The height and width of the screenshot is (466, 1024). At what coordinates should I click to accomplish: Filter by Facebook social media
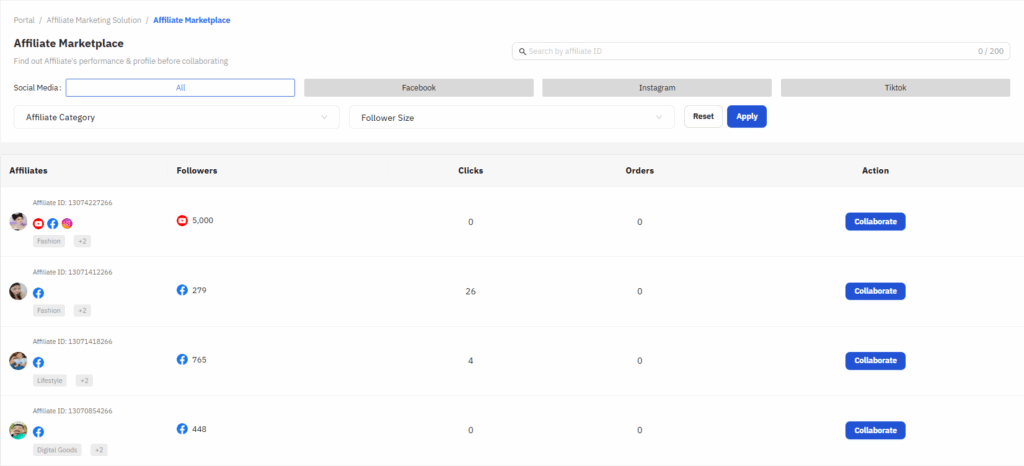418,88
